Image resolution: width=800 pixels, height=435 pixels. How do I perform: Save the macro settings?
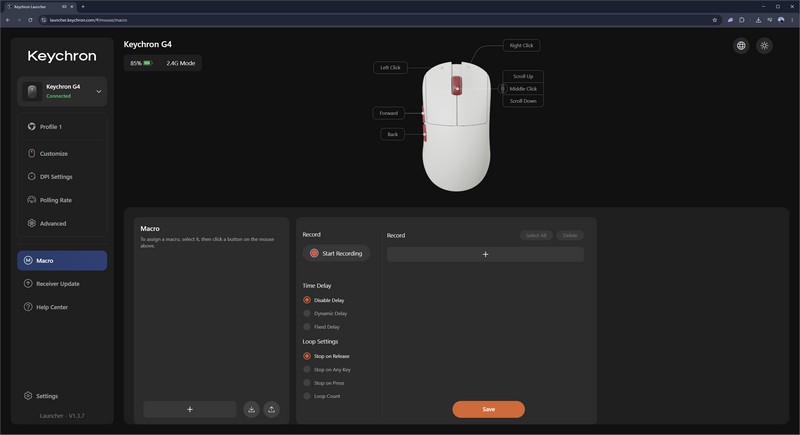click(488, 410)
